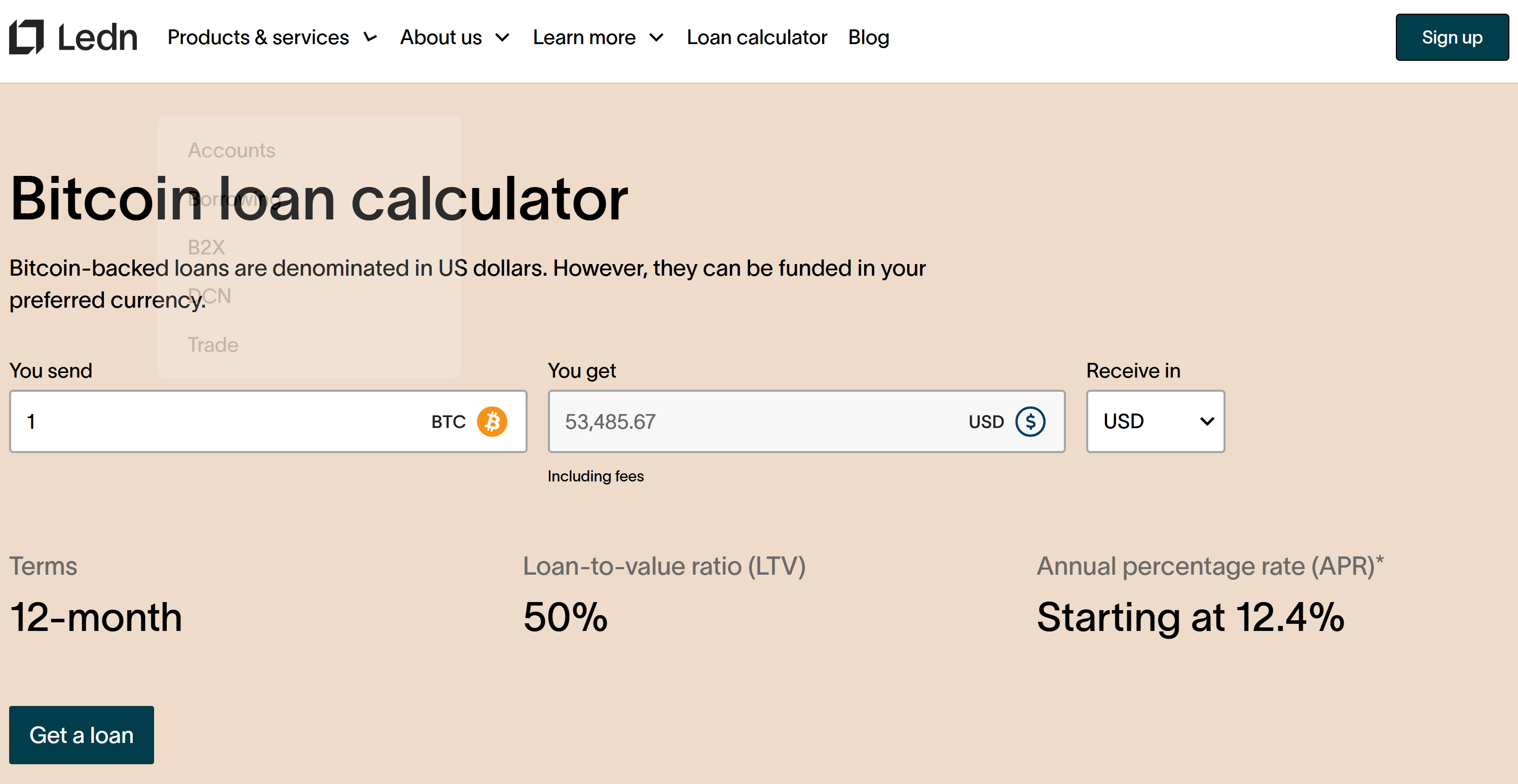The width and height of the screenshot is (1518, 784).
Task: Click the Get a loan button
Action: point(81,734)
